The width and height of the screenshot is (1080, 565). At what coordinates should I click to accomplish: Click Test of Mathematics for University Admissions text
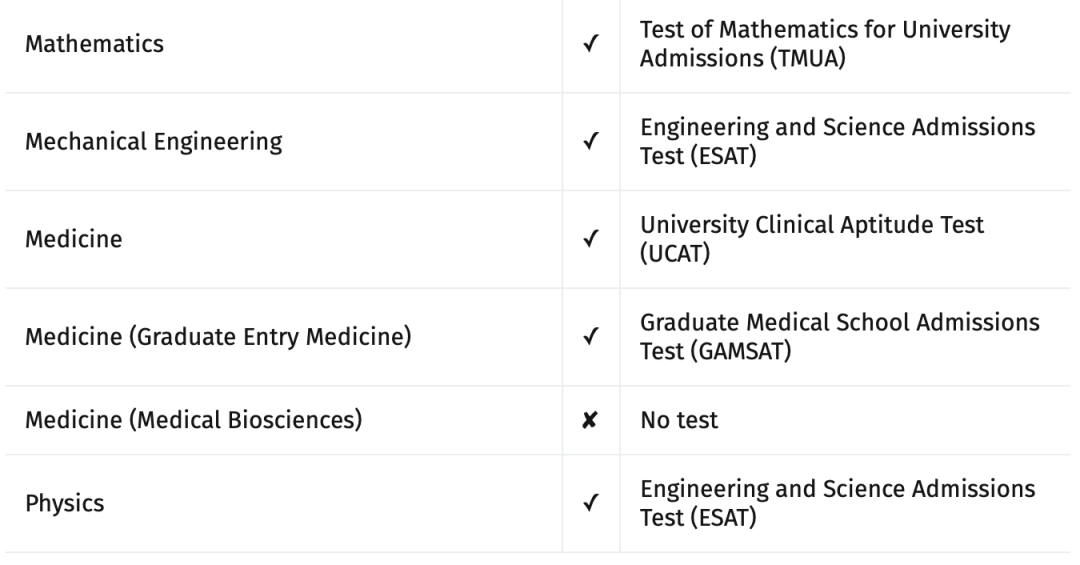[824, 44]
